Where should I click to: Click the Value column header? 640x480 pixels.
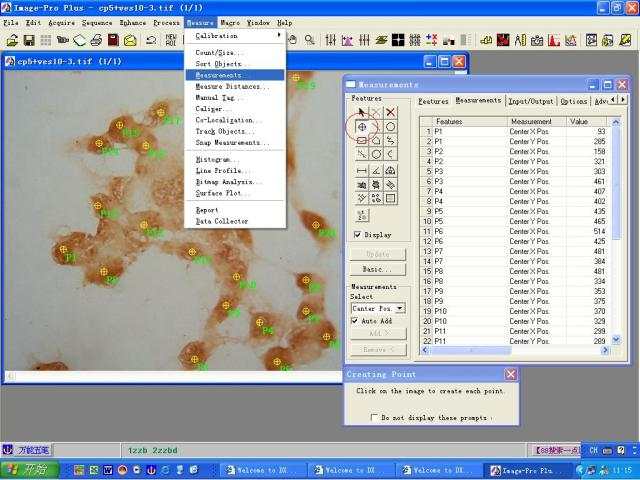click(x=580, y=121)
